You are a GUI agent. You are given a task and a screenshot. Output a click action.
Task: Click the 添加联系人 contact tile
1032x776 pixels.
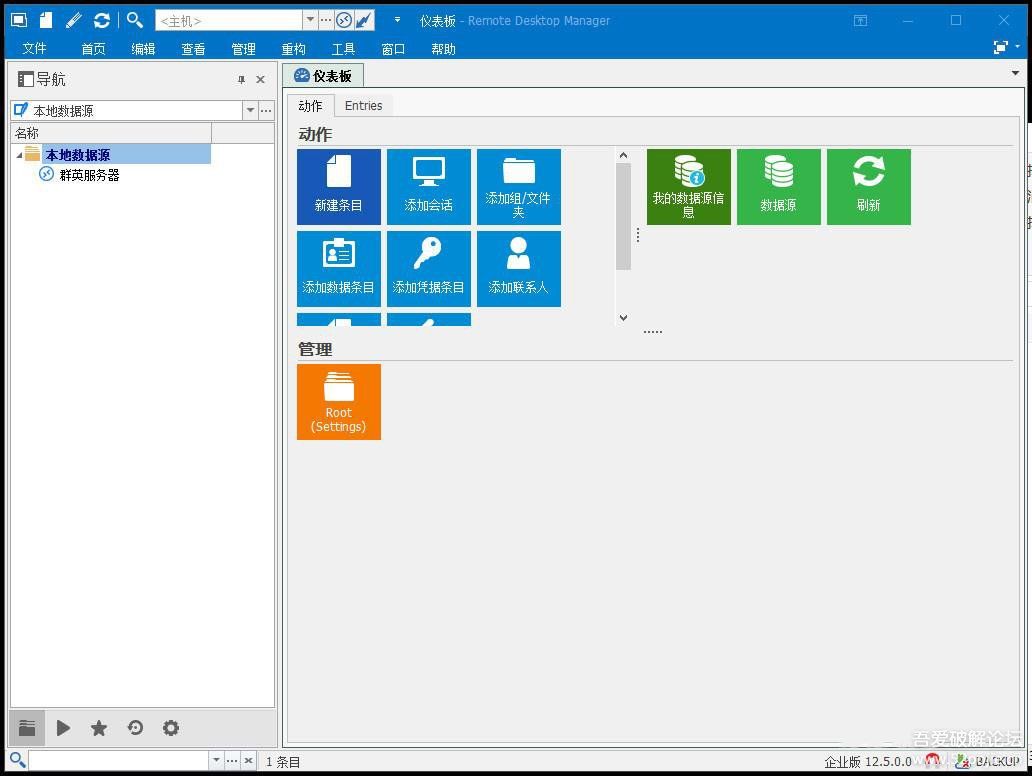click(518, 268)
